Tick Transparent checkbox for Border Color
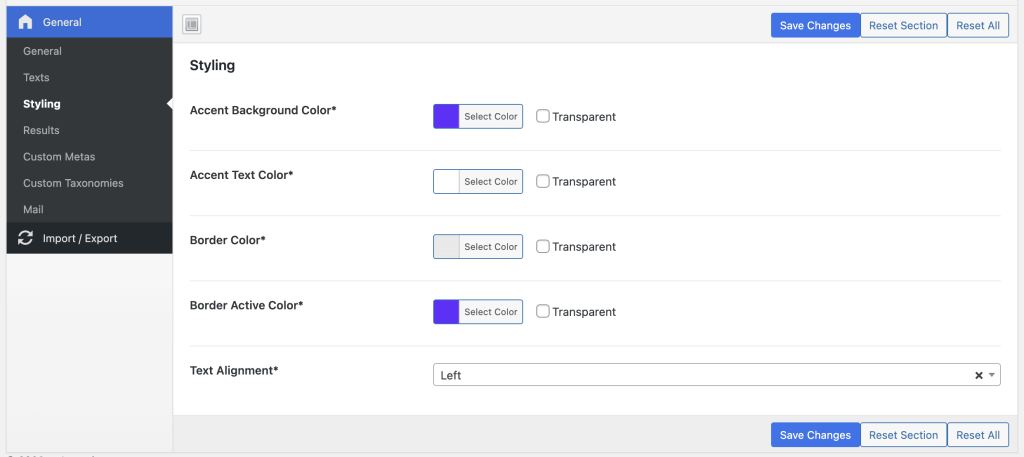The height and width of the screenshot is (457, 1024). pos(543,246)
